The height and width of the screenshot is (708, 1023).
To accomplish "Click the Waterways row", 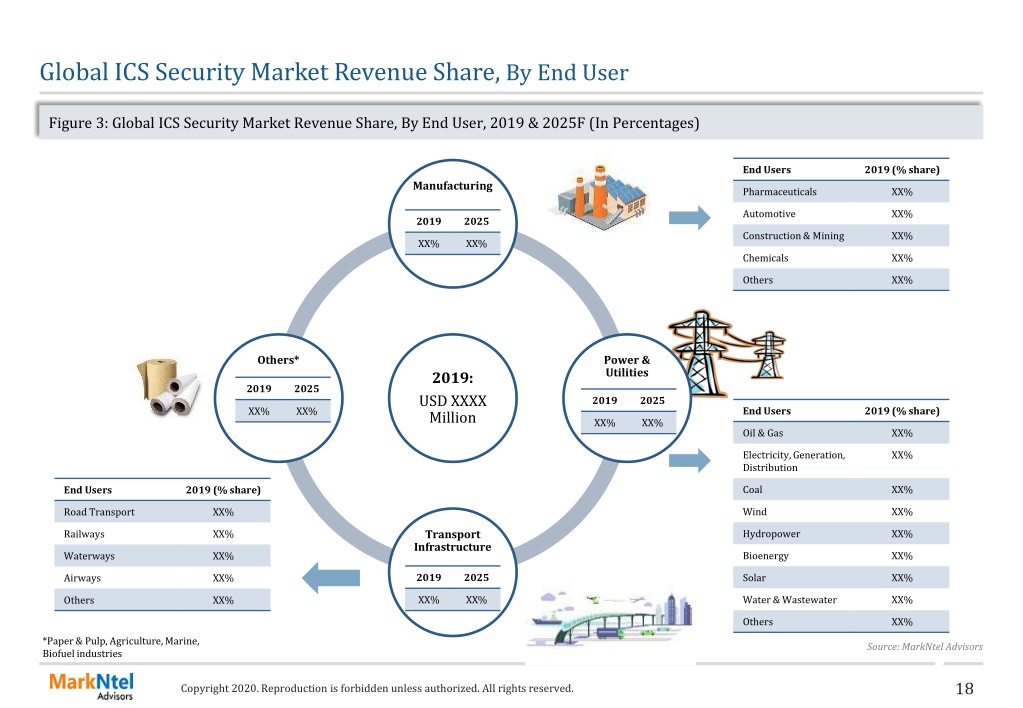I will coord(162,556).
